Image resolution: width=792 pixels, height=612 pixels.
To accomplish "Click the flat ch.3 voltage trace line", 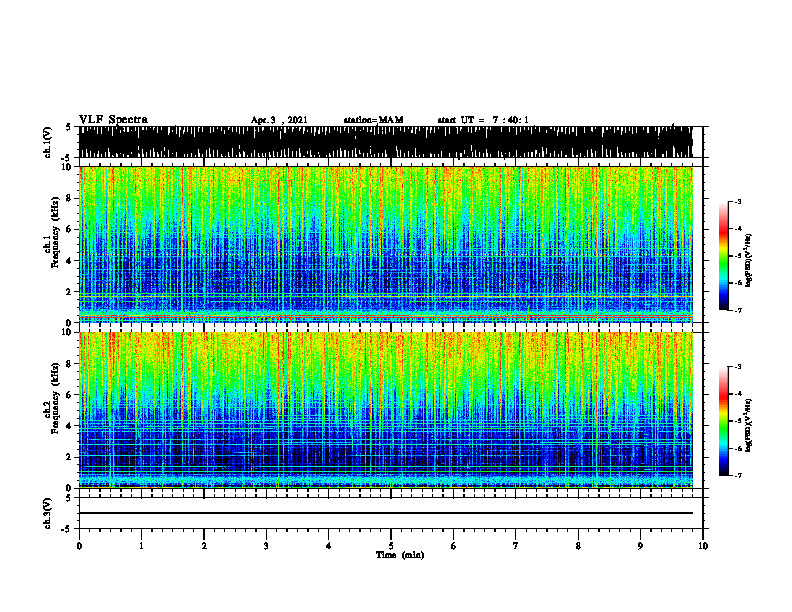I will pyautogui.click(x=385, y=513).
